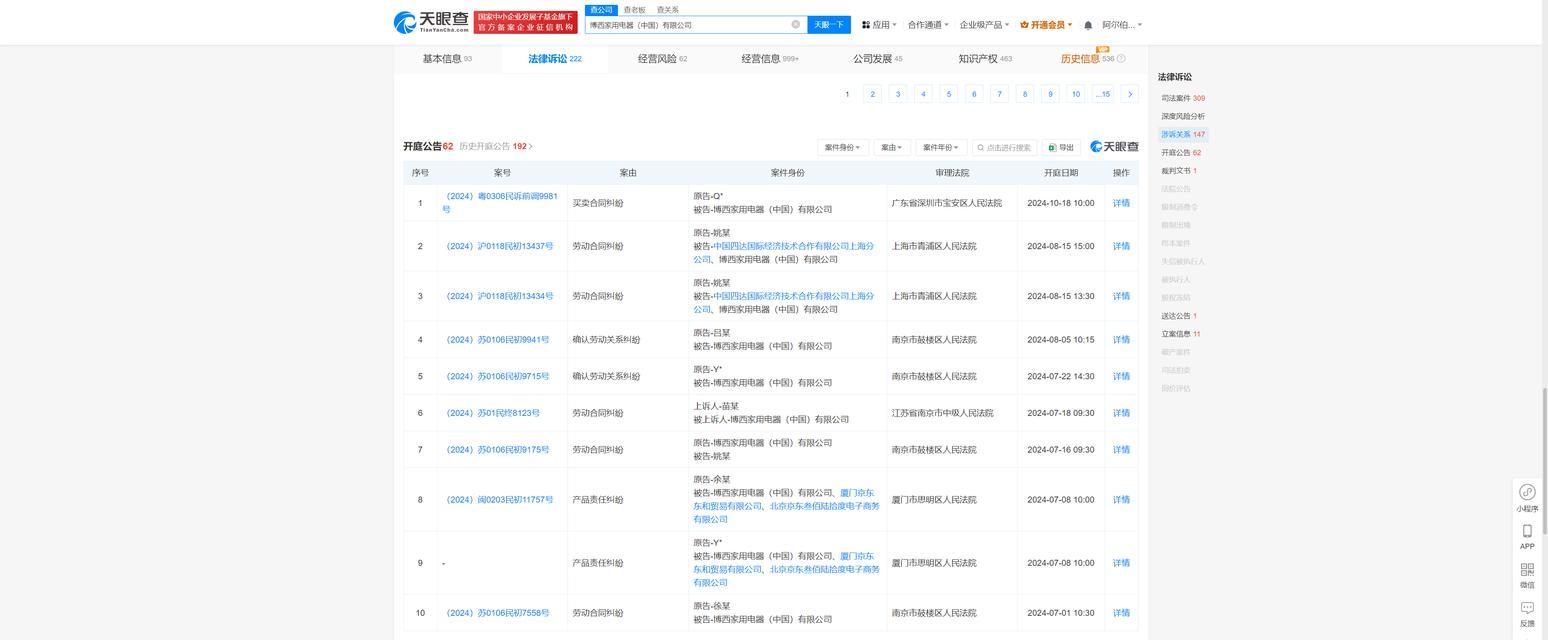1548x640 pixels.
Task: Switch to 经营风险 tab
Action: [x=662, y=59]
